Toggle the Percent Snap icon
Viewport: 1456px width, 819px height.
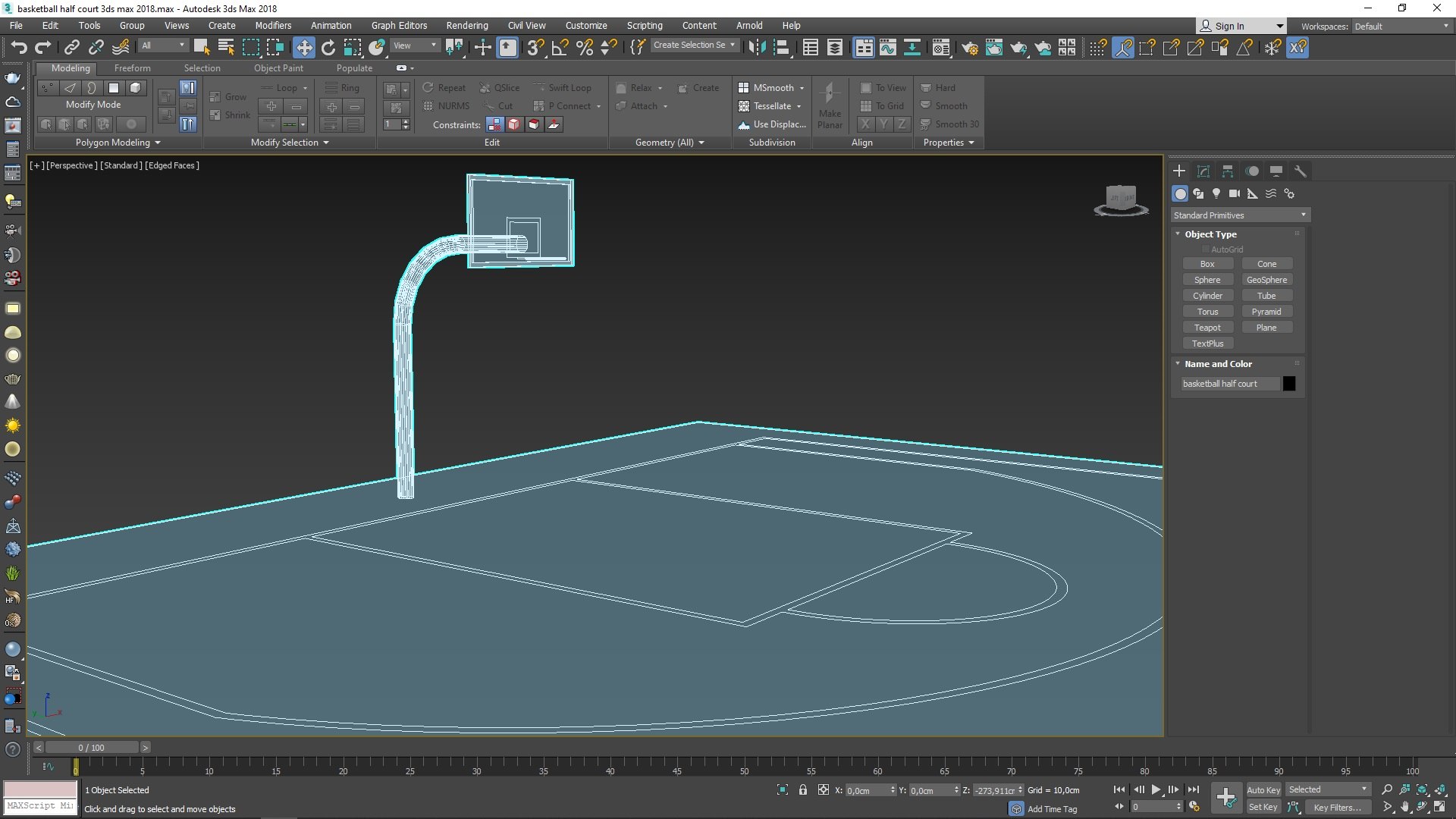tap(584, 47)
